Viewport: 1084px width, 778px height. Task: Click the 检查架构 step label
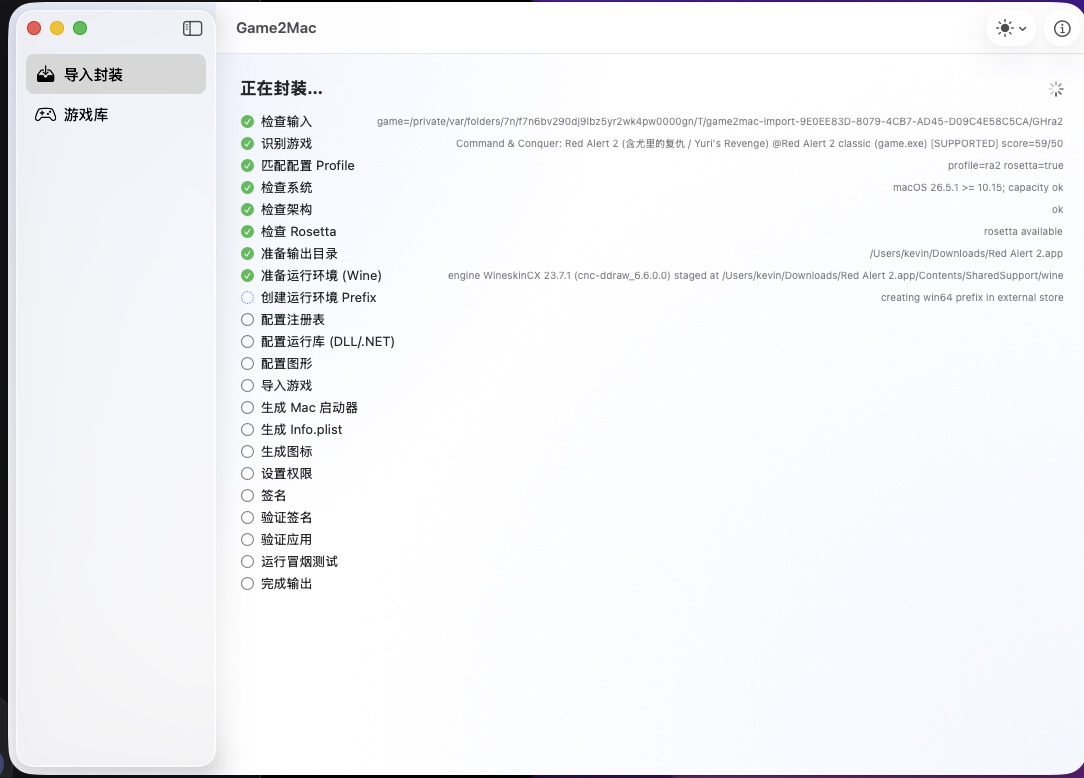pyautogui.click(x=286, y=210)
